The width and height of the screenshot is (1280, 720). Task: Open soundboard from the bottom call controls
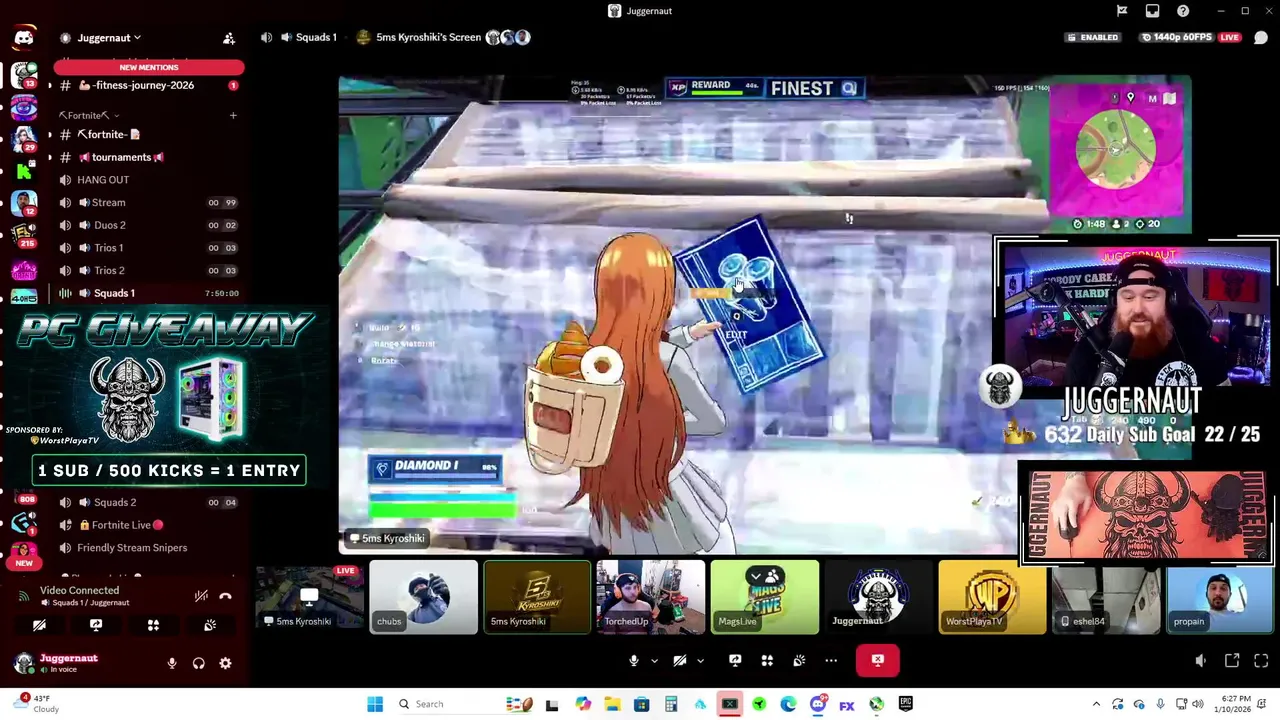pyautogui.click(x=799, y=660)
